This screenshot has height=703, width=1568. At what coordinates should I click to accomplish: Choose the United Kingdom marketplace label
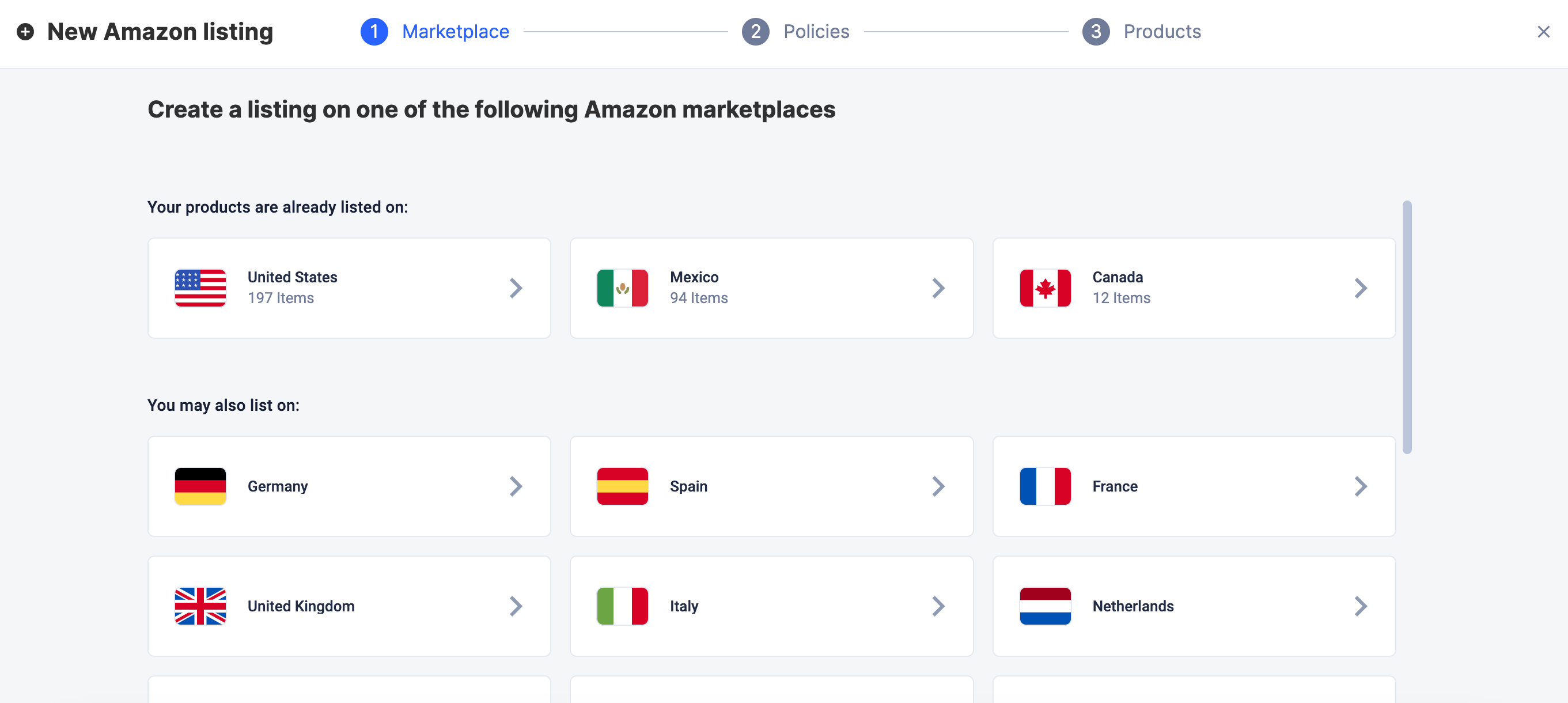pos(301,606)
